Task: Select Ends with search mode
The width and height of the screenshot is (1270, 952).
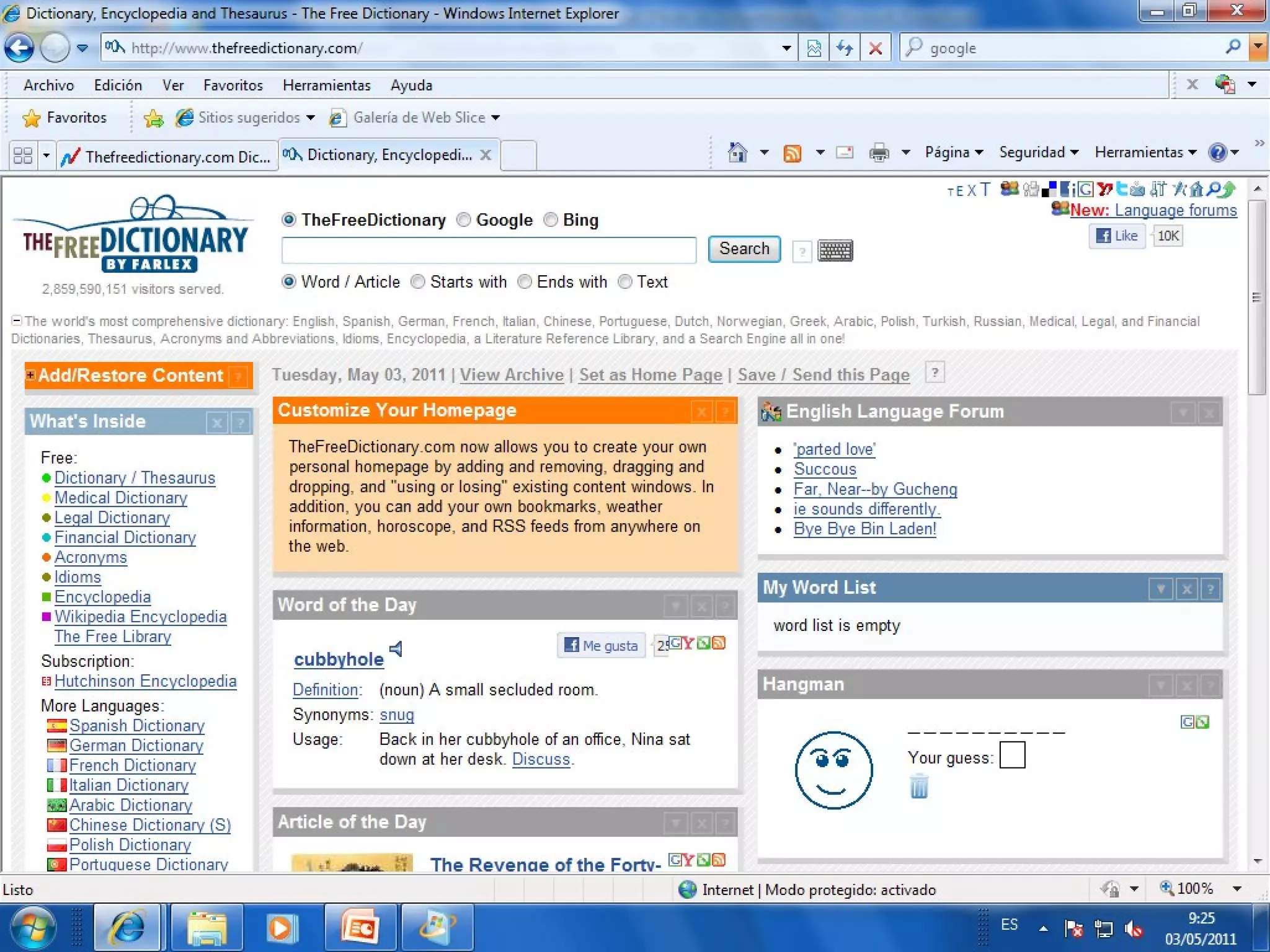Action: click(x=525, y=281)
